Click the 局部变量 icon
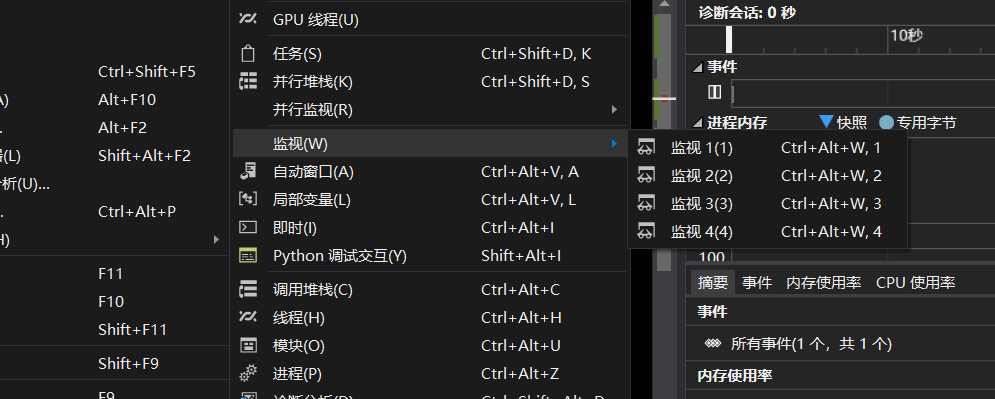This screenshot has width=995, height=399. 247,200
